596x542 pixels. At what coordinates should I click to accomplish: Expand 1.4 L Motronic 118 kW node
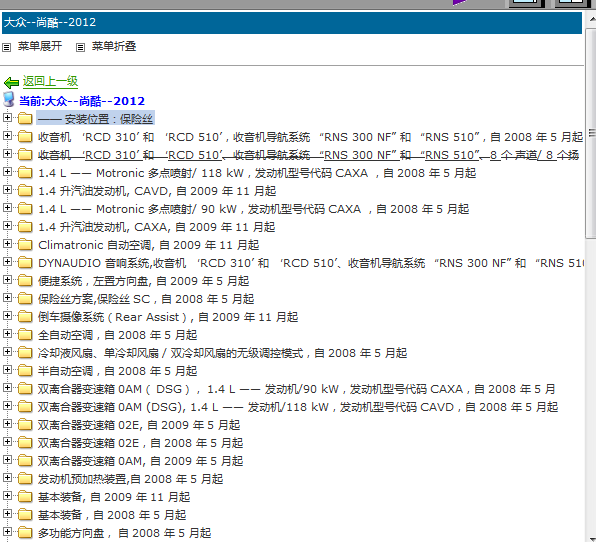(7, 171)
